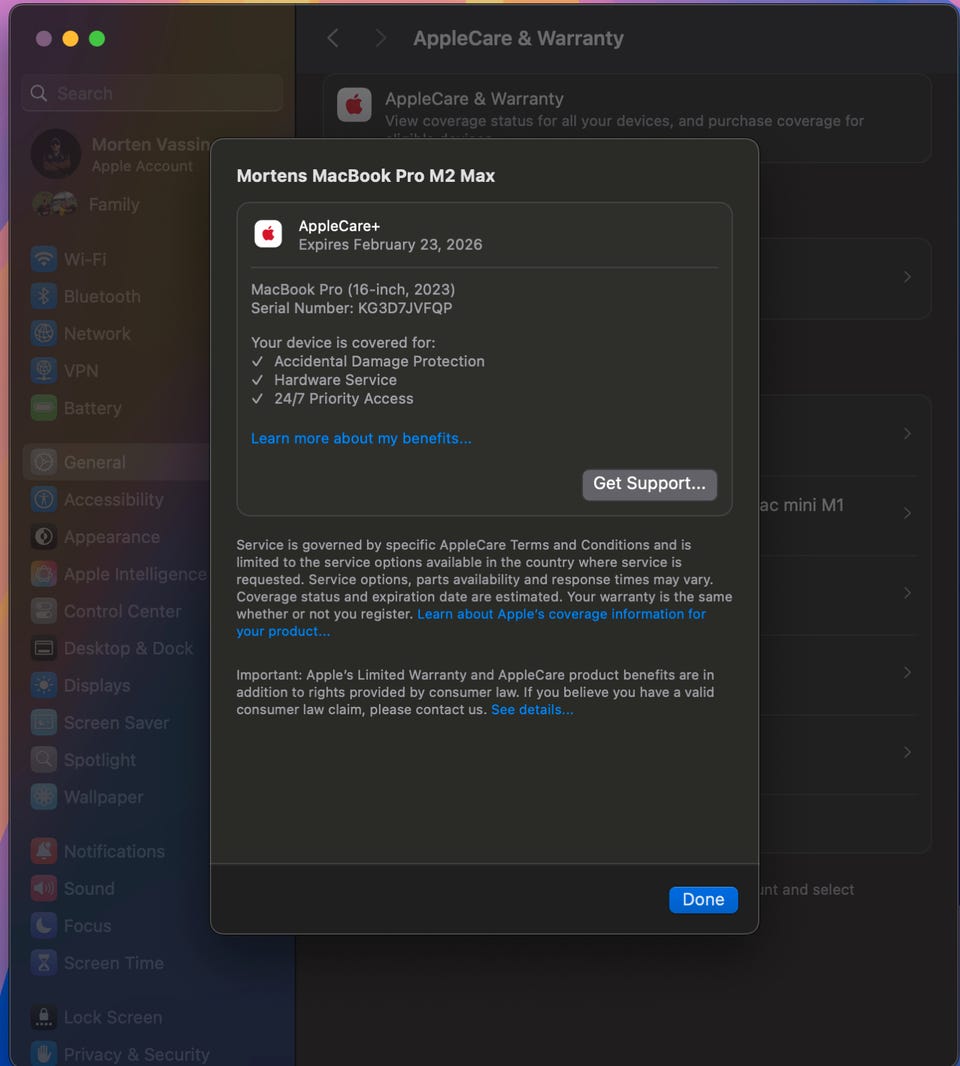Open Displays settings icon
The height and width of the screenshot is (1066, 960).
[44, 685]
